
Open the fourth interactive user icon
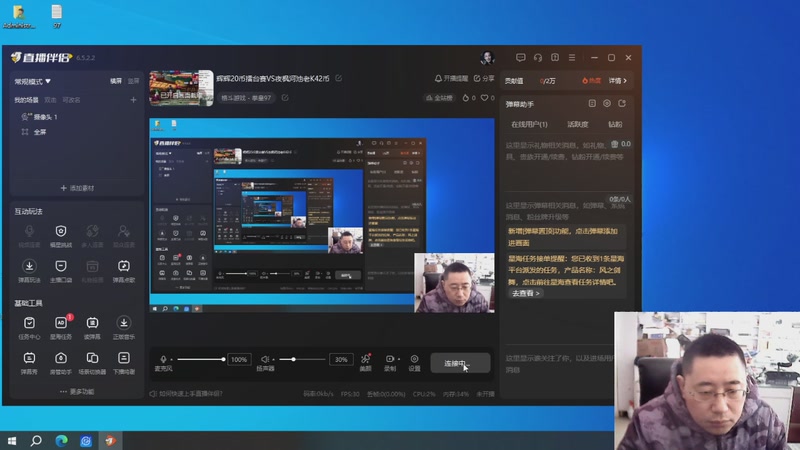123,237
